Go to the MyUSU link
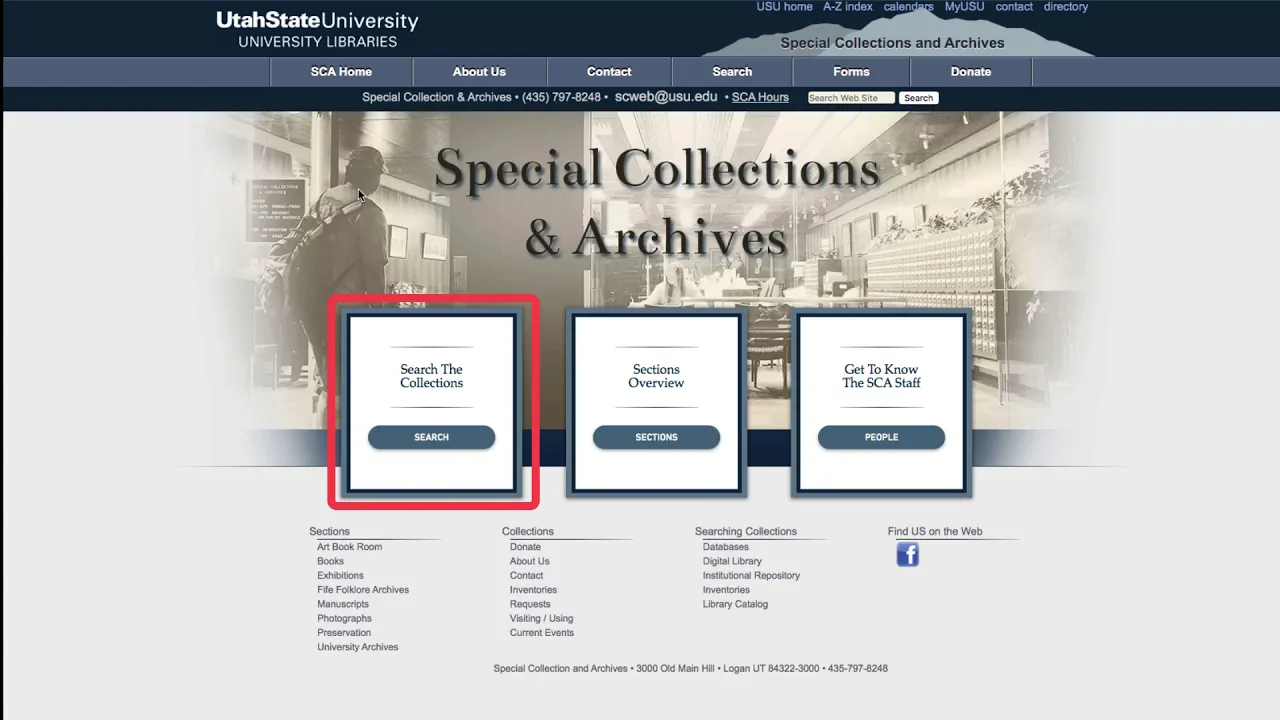 point(964,7)
